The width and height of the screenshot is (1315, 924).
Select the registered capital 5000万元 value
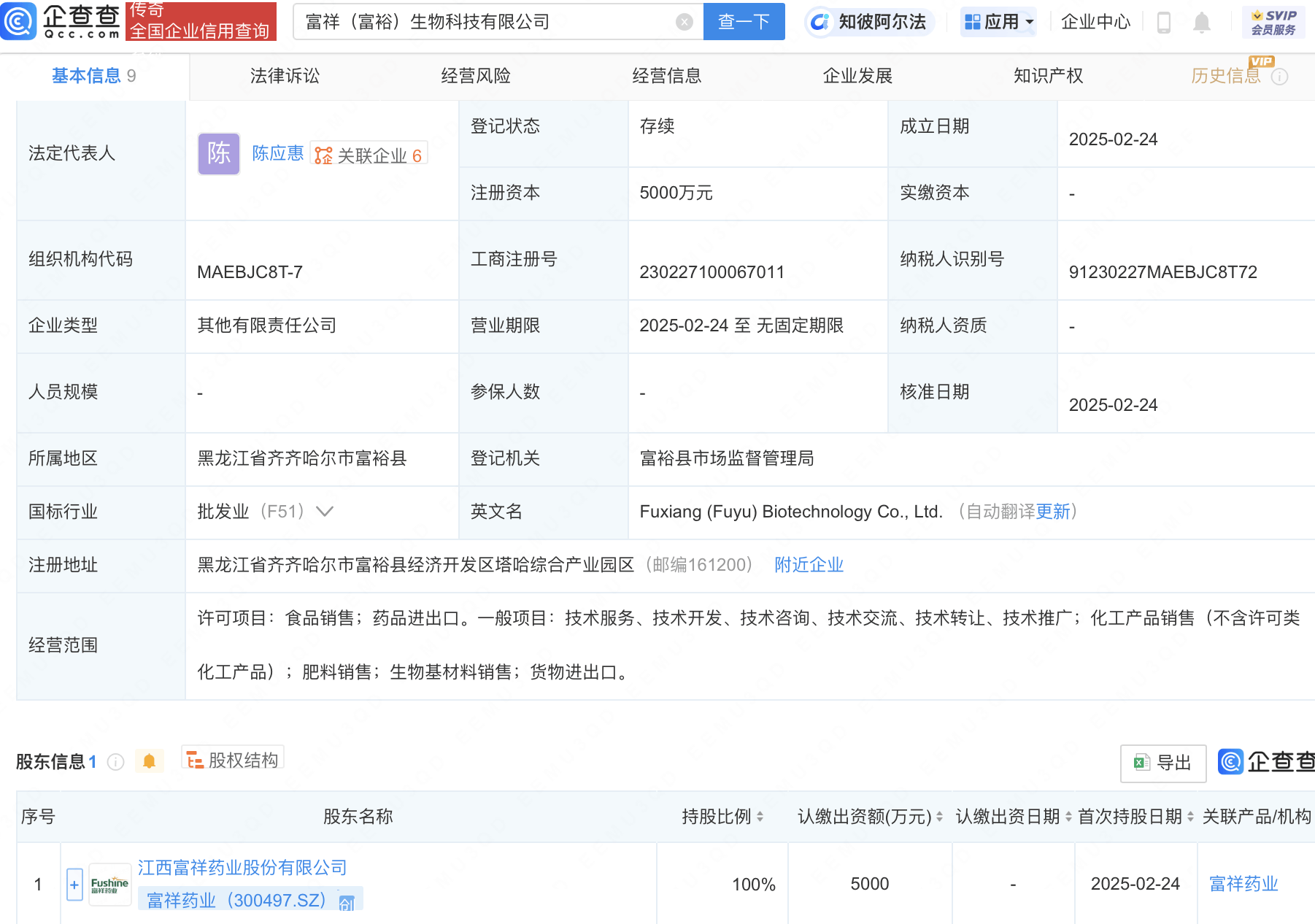point(676,193)
